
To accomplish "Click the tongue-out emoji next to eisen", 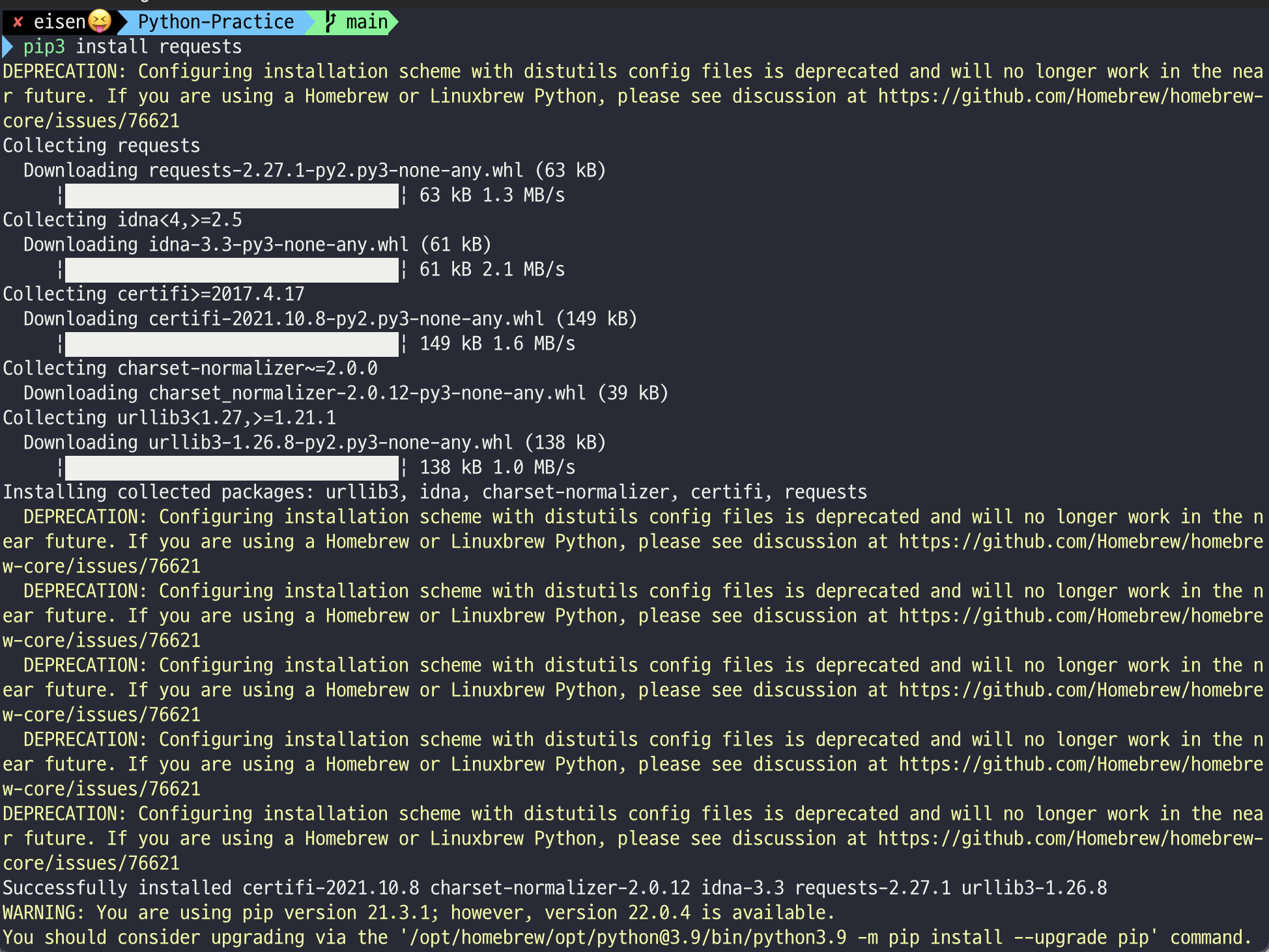I will tap(100, 22).
